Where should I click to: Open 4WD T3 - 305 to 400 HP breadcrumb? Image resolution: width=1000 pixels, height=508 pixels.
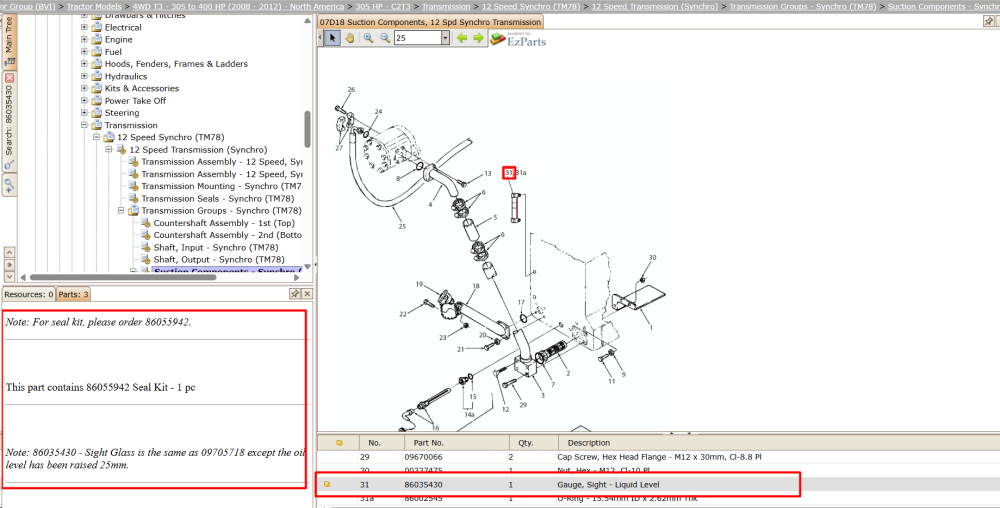coord(238,6)
